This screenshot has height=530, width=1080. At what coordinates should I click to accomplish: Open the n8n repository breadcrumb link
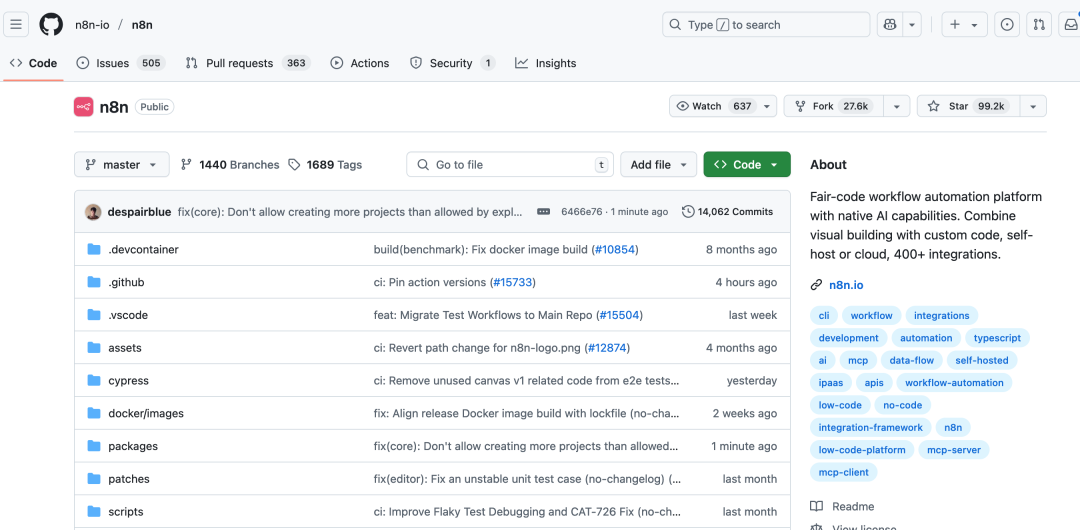142,25
